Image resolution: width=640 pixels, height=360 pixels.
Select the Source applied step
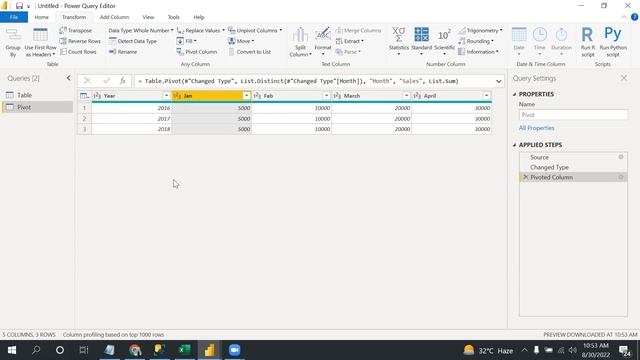pos(573,157)
